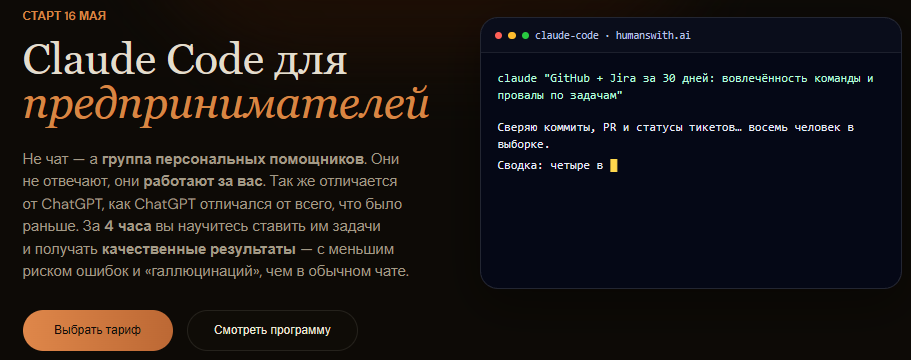Click the "Сводка: четыре в" line
Viewport: 911px width, 360px height.
(x=550, y=166)
